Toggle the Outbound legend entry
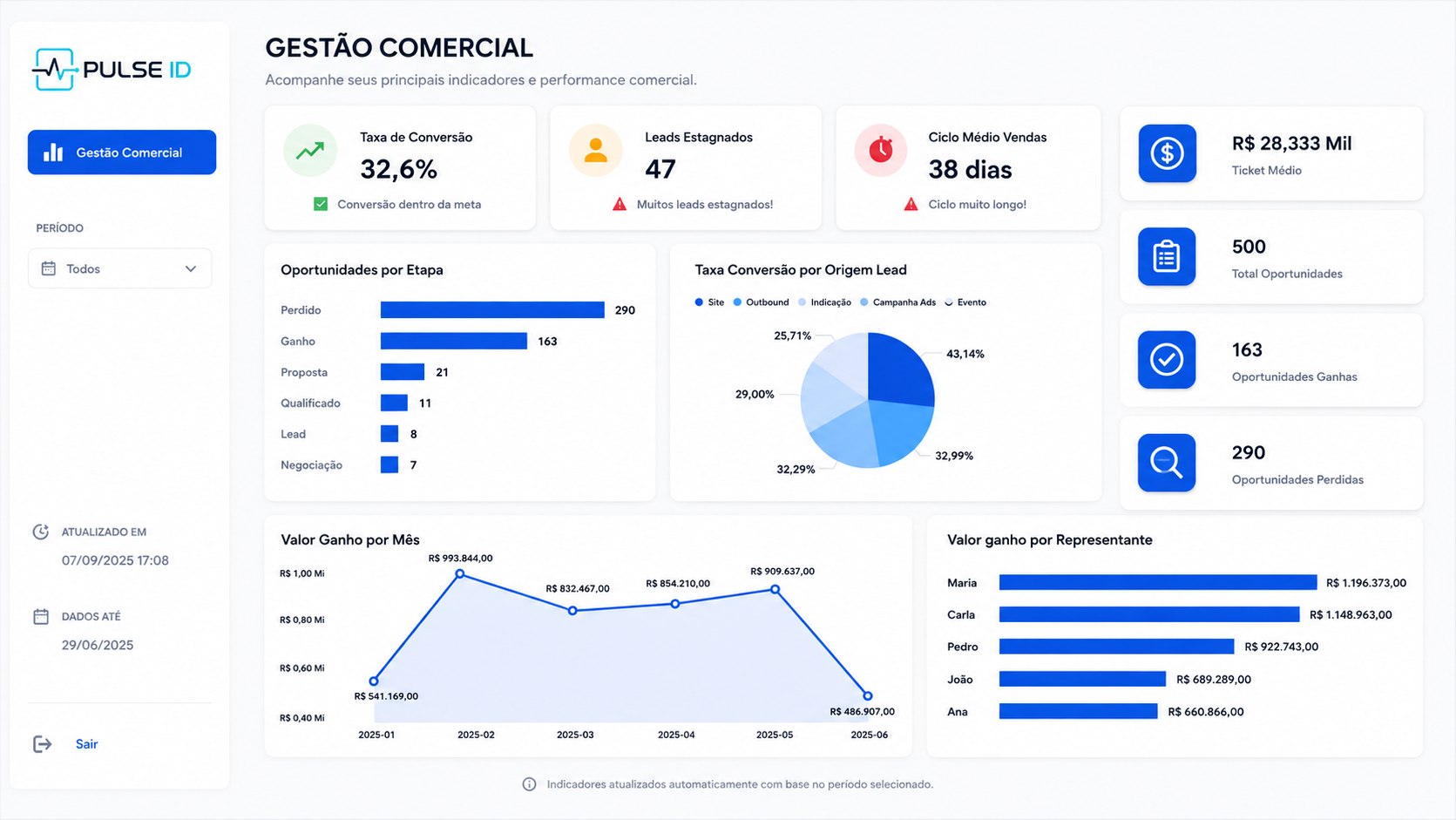 (x=761, y=302)
